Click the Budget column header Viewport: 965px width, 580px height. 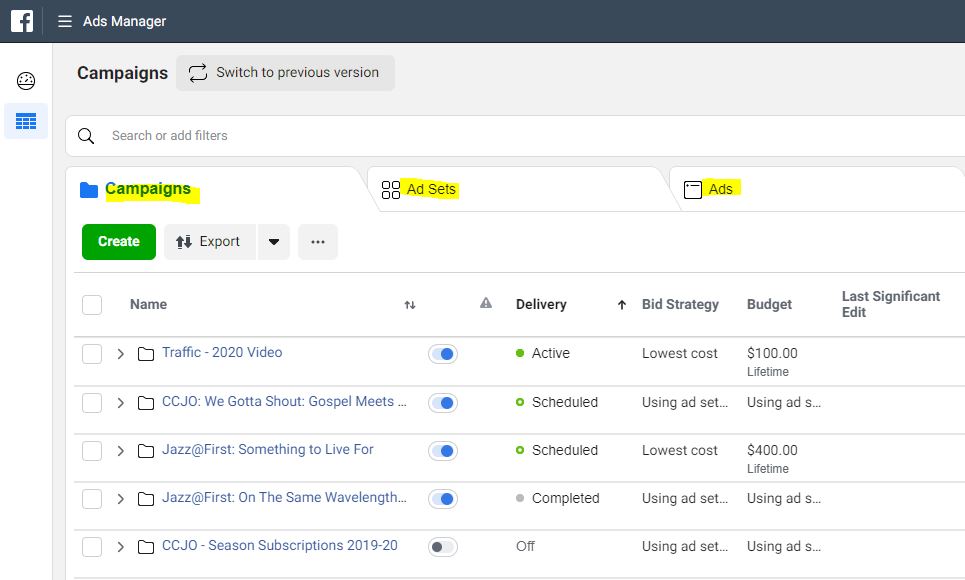point(769,305)
